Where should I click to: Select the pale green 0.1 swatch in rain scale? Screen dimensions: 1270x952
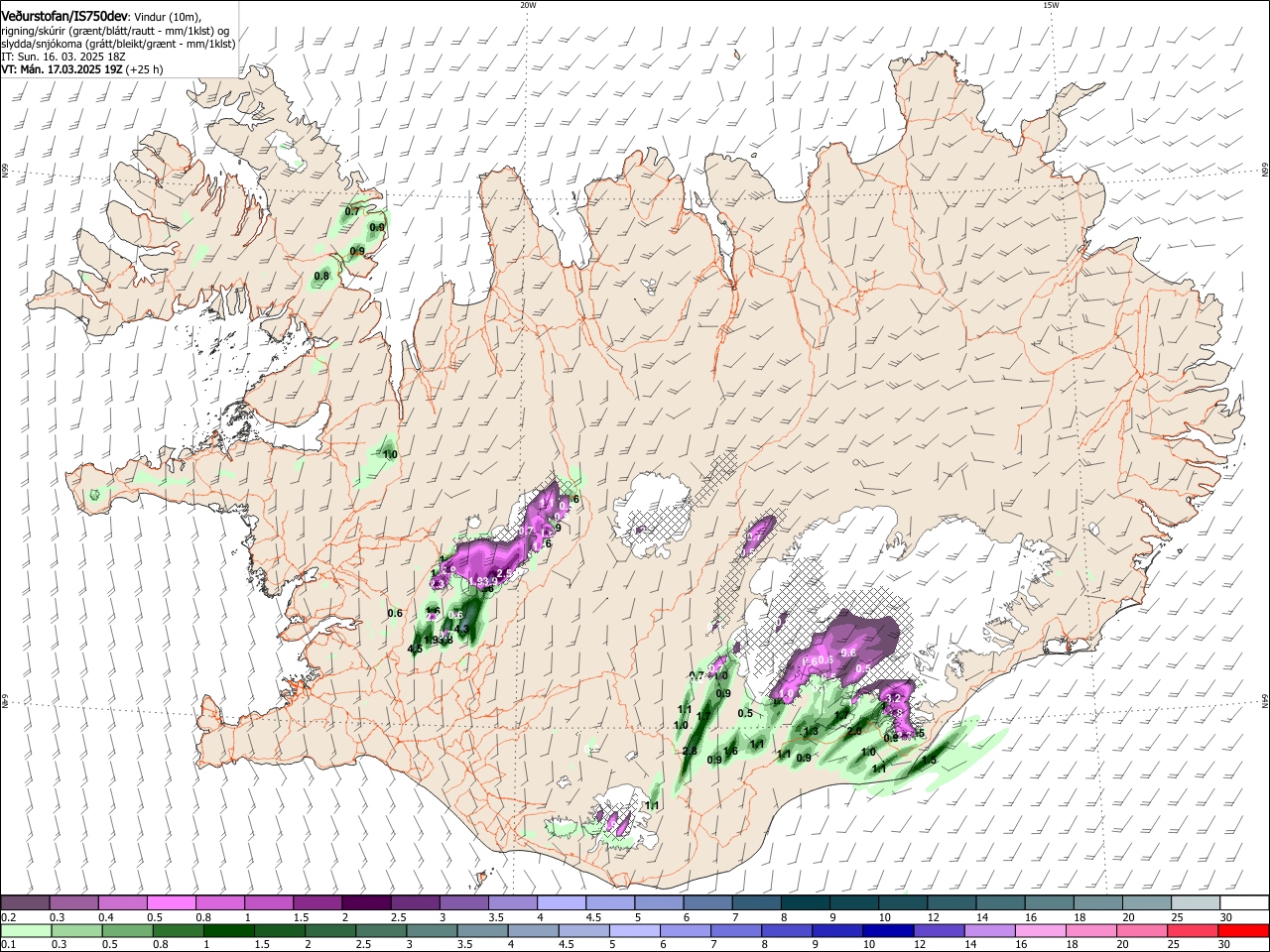tap(26, 930)
